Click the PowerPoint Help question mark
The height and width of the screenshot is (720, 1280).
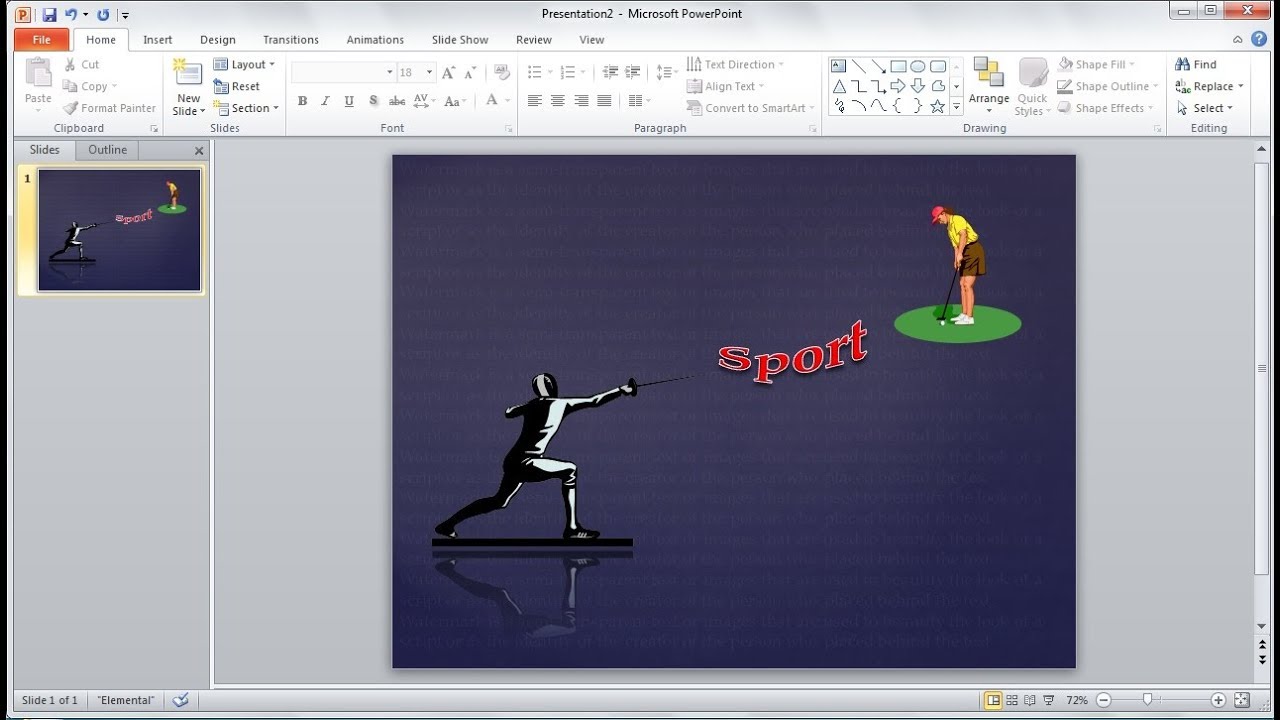click(1259, 39)
